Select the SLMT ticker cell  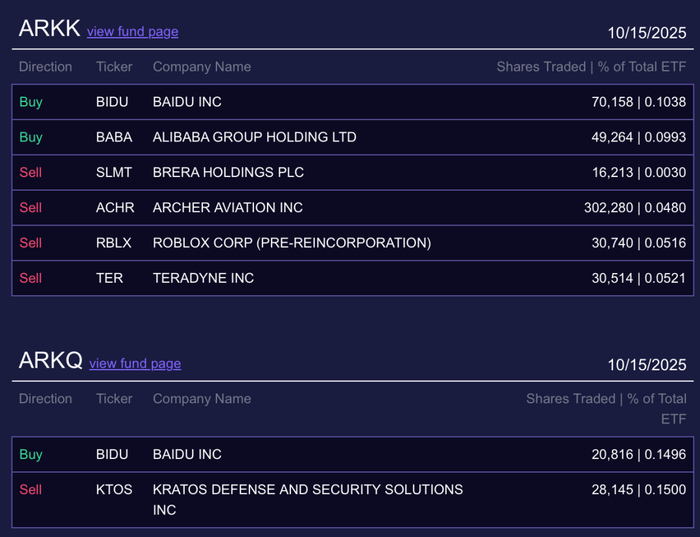click(x=114, y=172)
